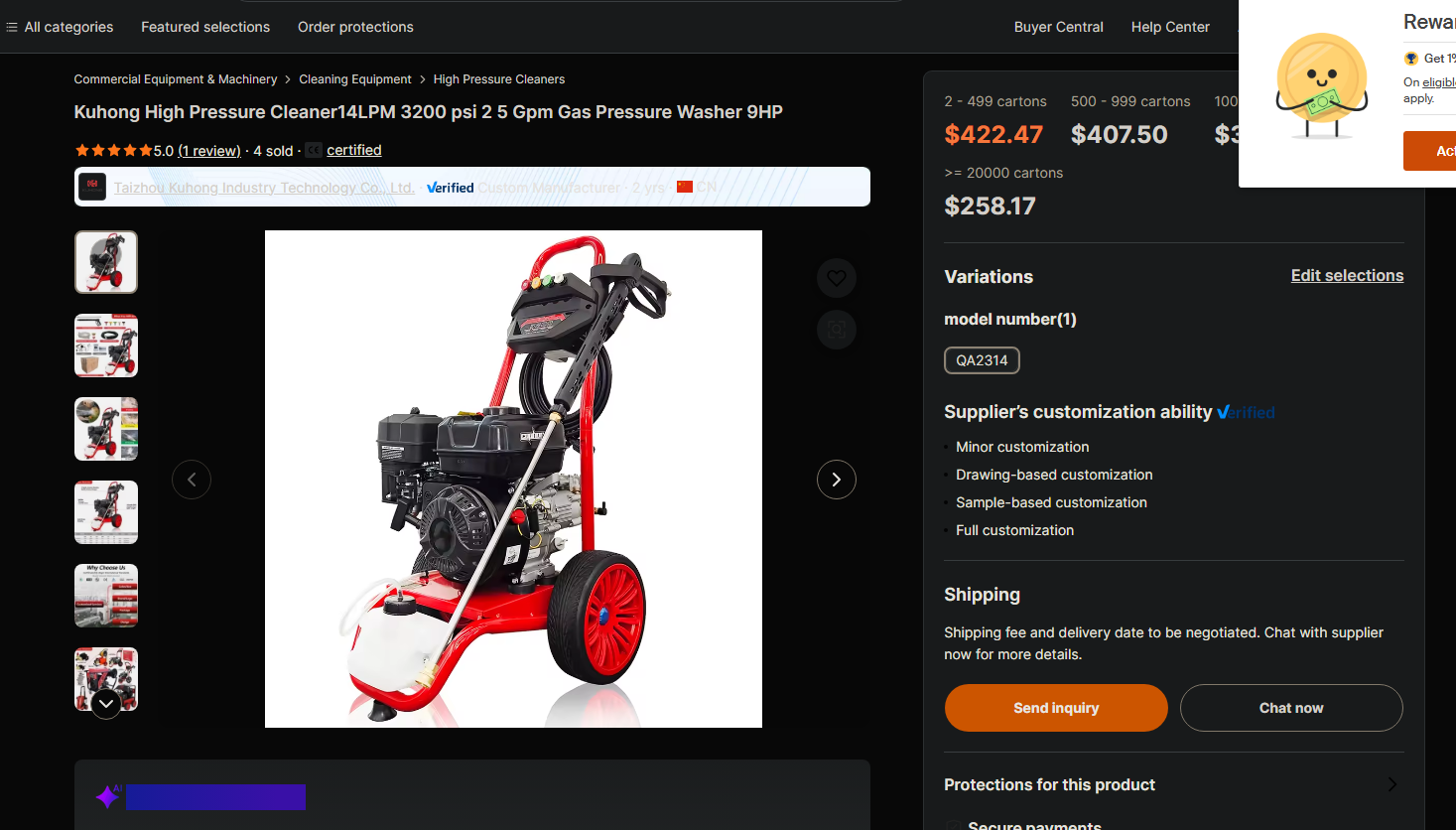Expand more thumbnails with down chevron
The image size is (1456, 830).
point(106,704)
